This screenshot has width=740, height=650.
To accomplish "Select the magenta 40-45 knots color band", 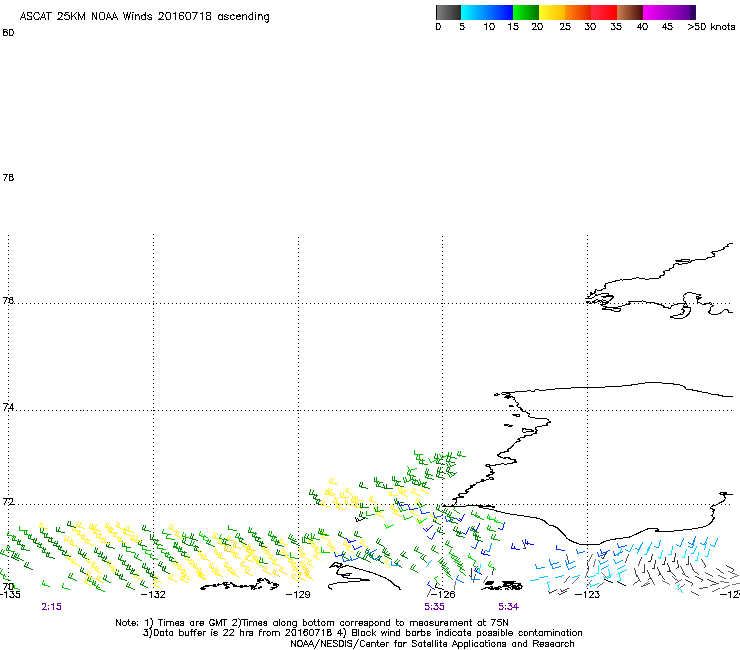I will click(655, 12).
